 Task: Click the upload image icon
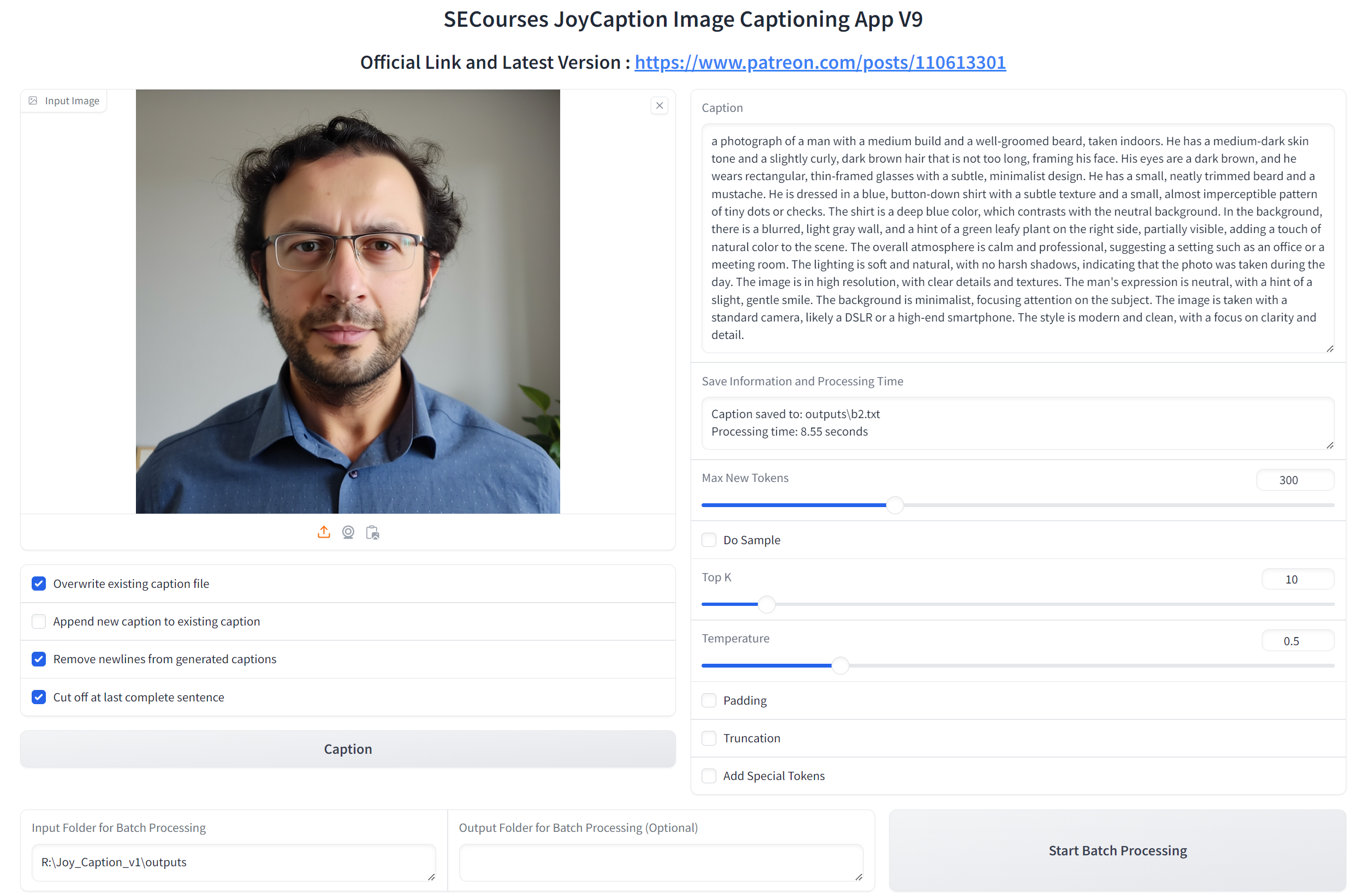pos(324,533)
